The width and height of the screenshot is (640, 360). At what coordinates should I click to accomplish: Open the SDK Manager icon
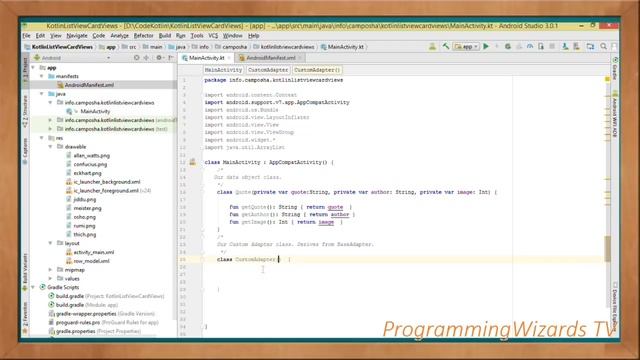[x=577, y=47]
